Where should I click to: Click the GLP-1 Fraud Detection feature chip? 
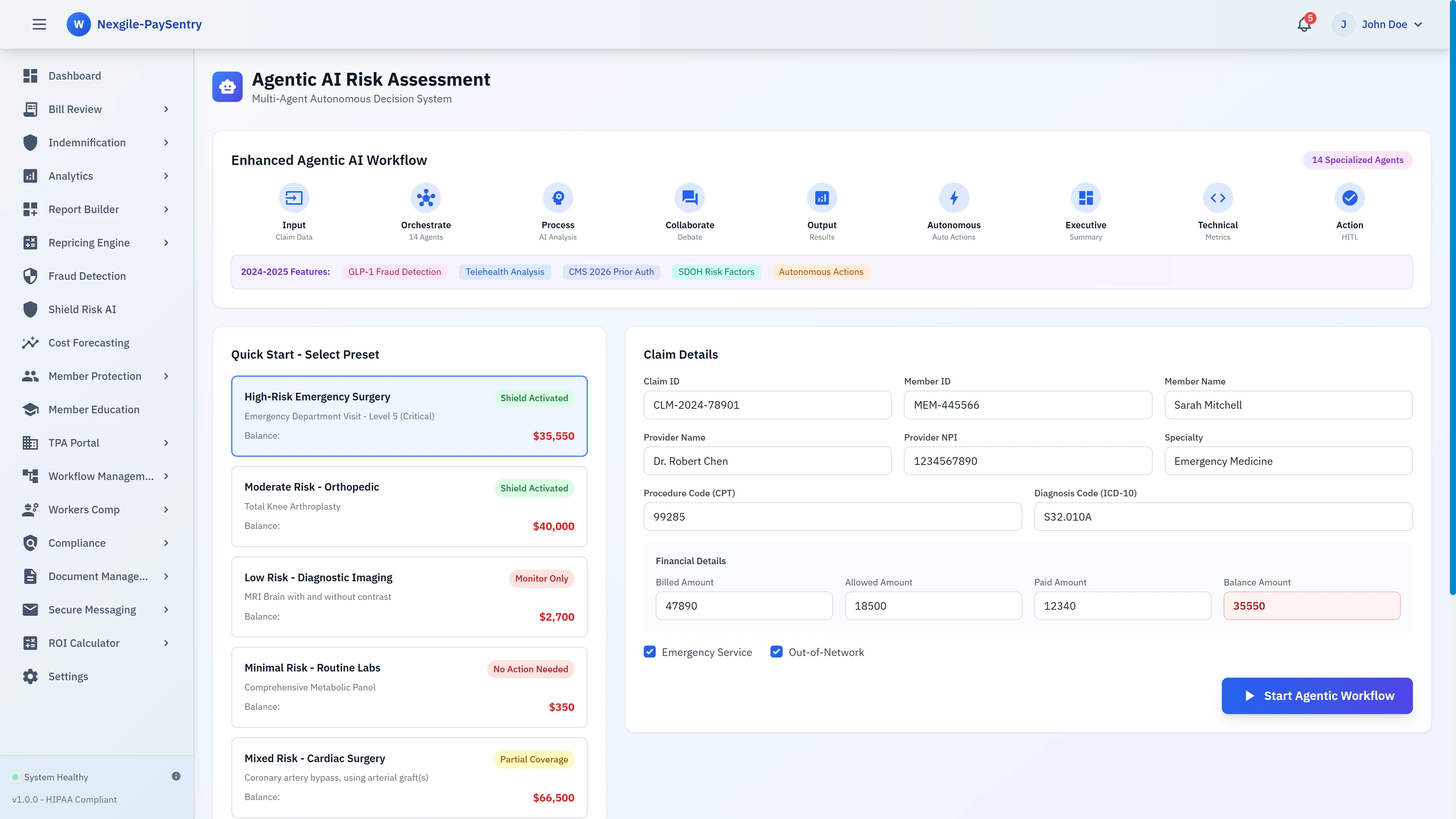pyautogui.click(x=394, y=271)
